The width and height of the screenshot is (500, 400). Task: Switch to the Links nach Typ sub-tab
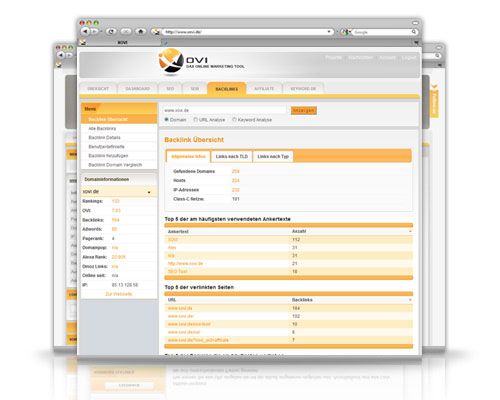pyautogui.click(x=273, y=156)
